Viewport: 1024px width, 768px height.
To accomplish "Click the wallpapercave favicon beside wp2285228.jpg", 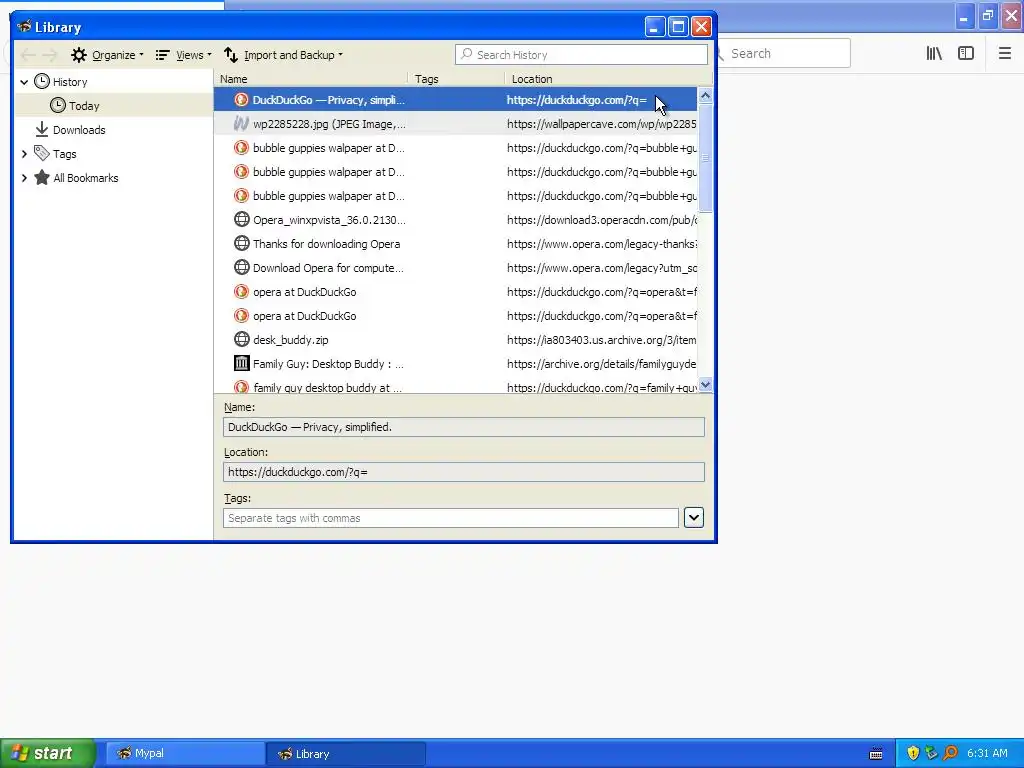I will coord(241,123).
